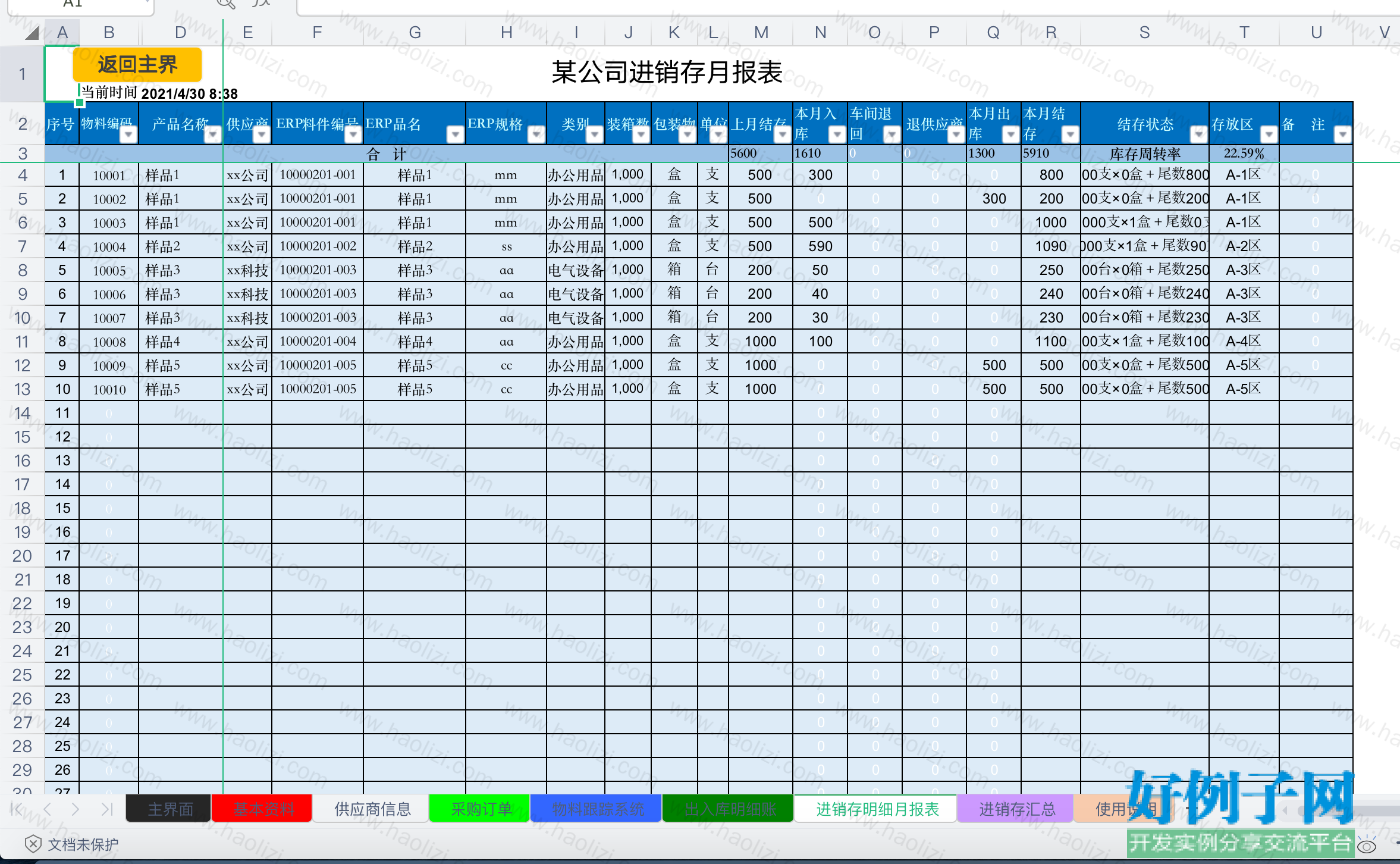This screenshot has width=1400, height=864.
Task: Select column header F
Action: tap(318, 33)
